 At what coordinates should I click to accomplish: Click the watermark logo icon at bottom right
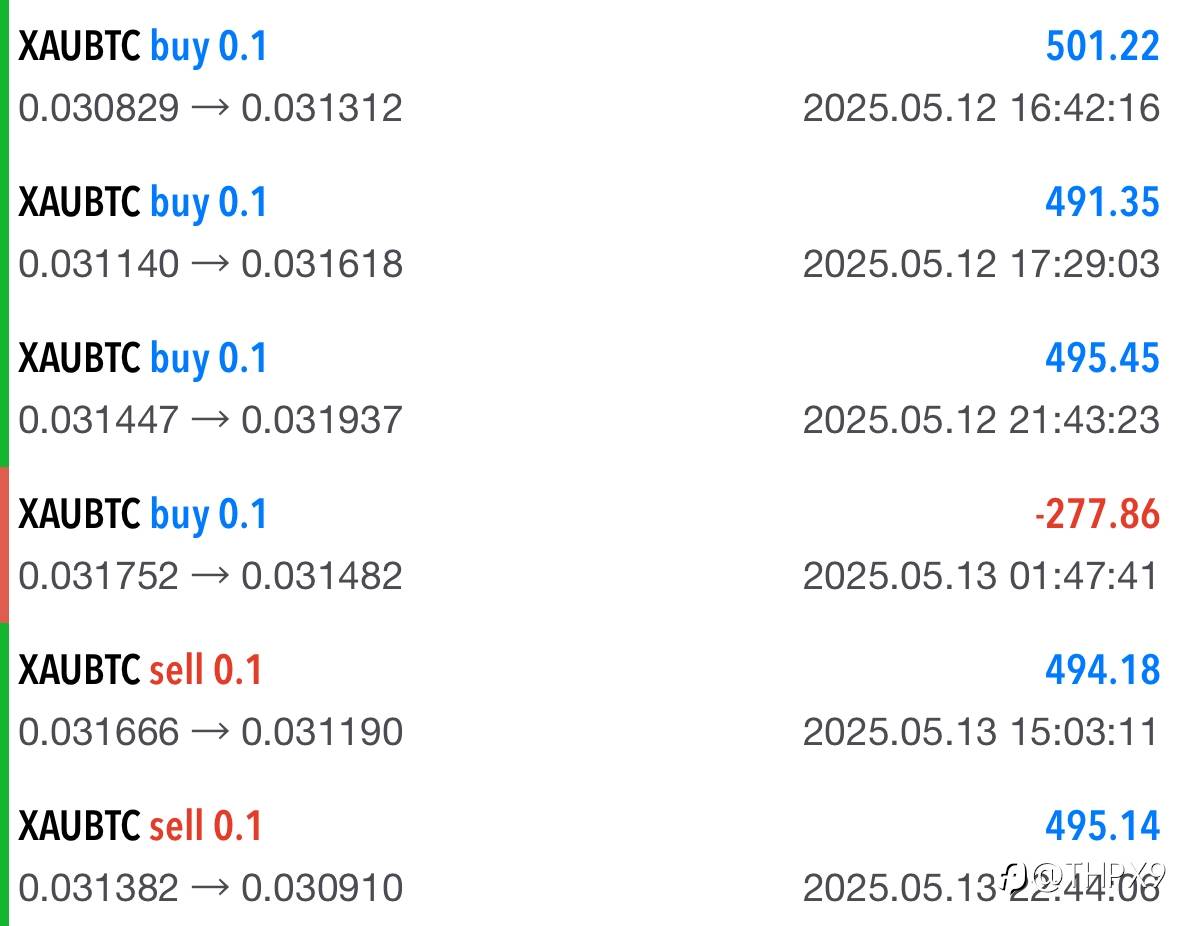click(x=1015, y=876)
